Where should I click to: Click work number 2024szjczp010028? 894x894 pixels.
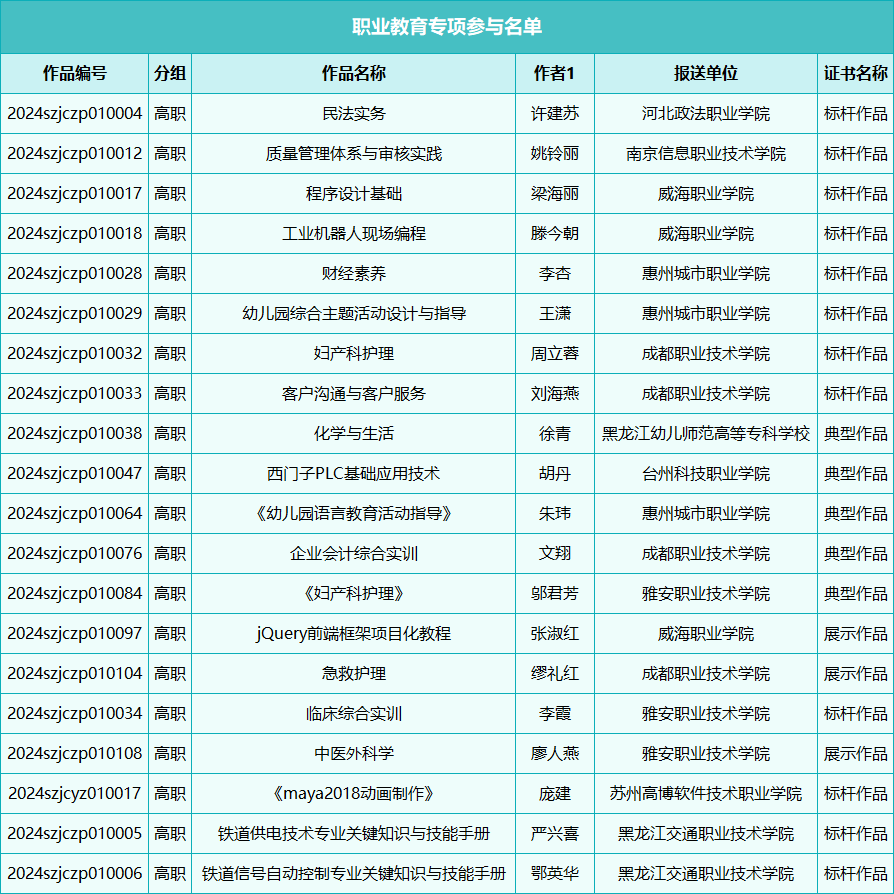click(x=75, y=273)
